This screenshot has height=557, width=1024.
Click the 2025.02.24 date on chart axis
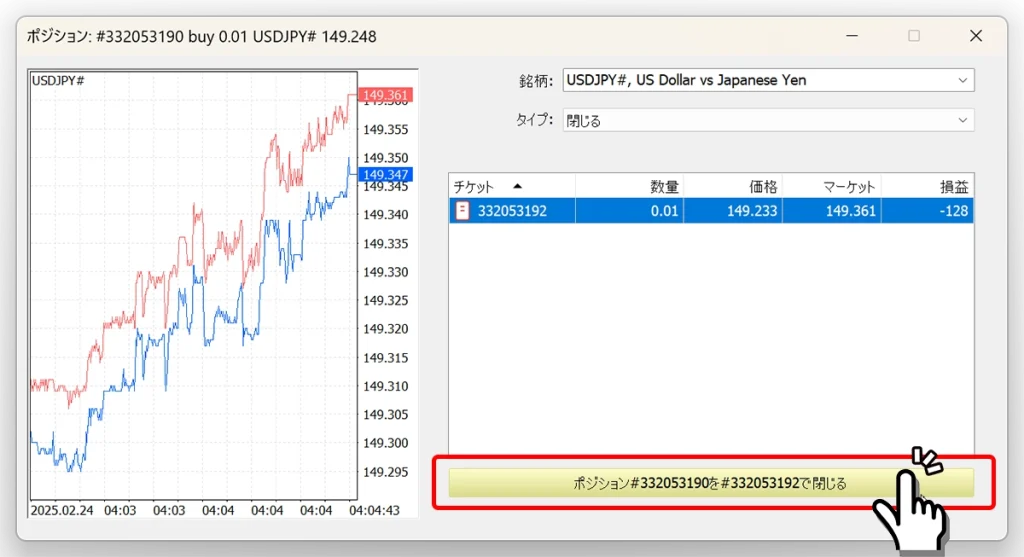tap(62, 510)
